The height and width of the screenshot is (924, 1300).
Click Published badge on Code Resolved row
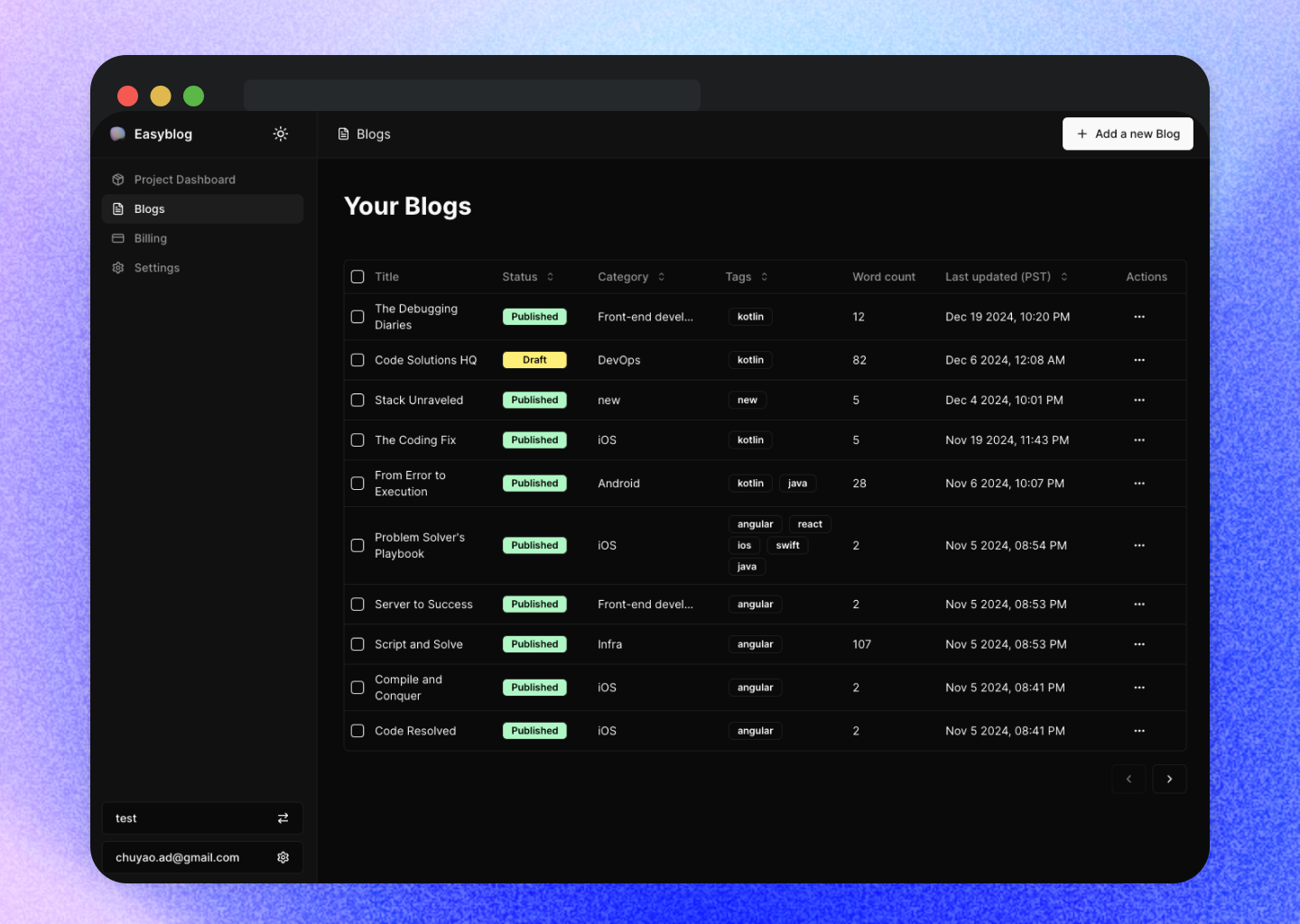point(534,731)
